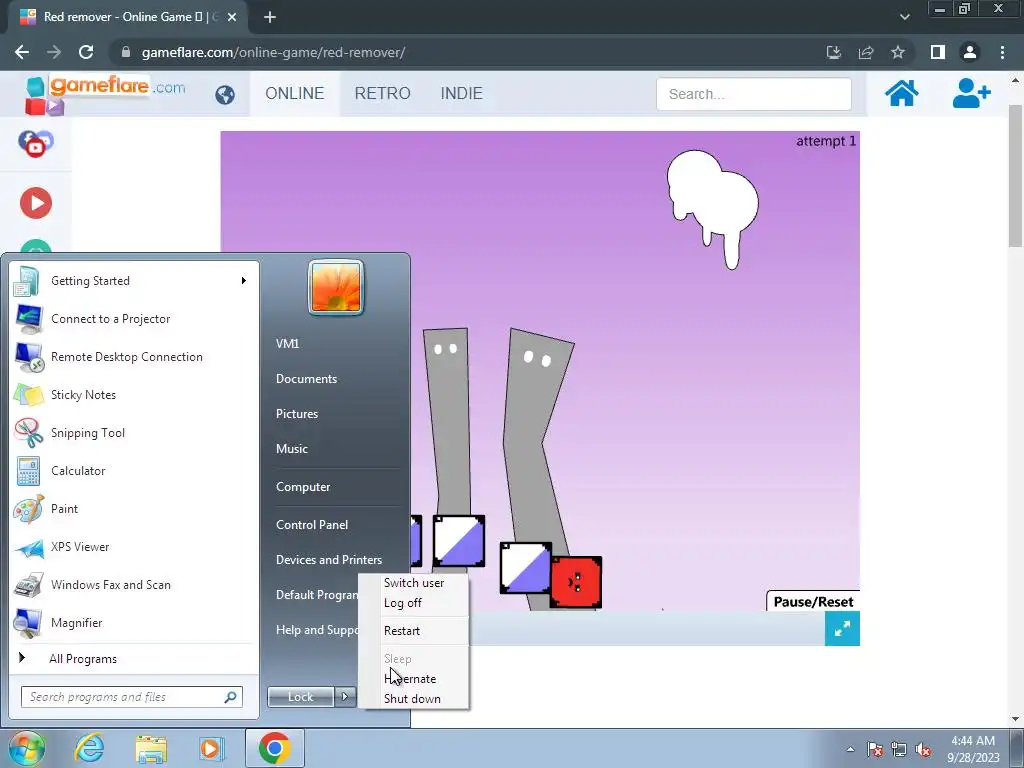Viewport: 1024px width, 768px height.
Task: Select Restart in power menu
Action: pos(402,631)
